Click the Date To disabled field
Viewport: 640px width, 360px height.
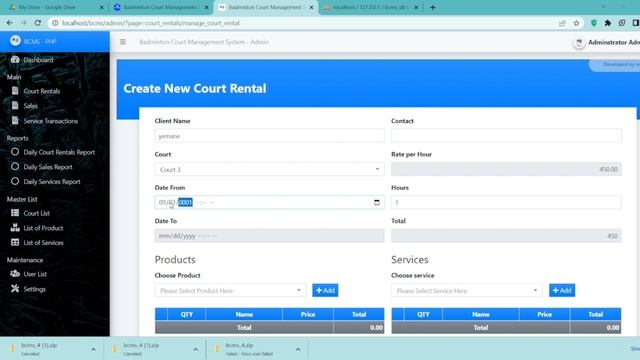(269, 236)
